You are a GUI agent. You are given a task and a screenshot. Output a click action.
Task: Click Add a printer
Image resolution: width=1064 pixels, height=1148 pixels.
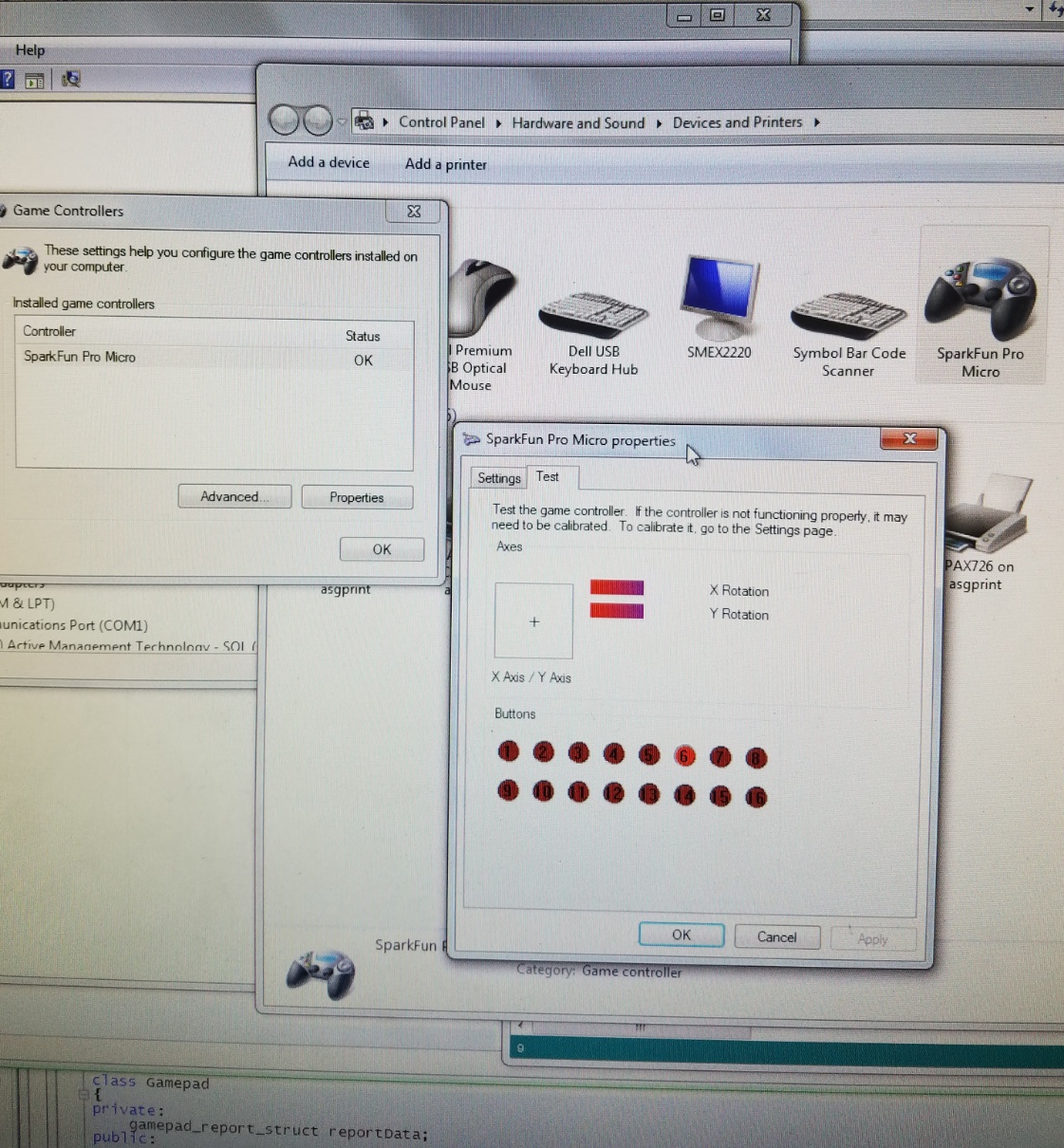[445, 164]
